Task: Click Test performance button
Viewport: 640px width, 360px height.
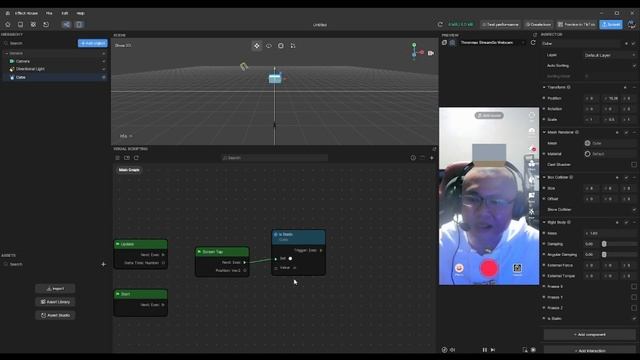Action: coord(500,24)
